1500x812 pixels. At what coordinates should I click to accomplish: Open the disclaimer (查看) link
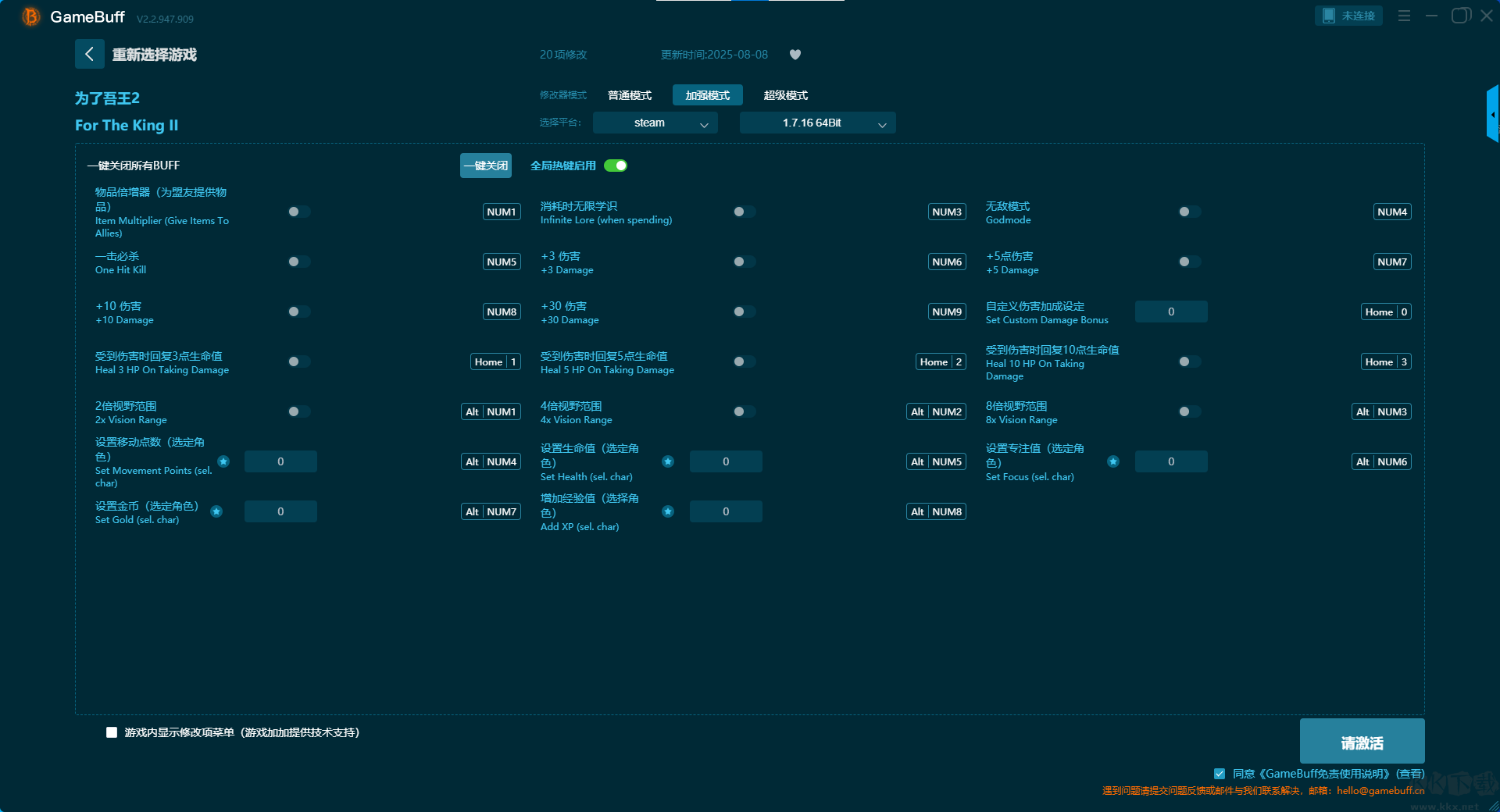pyautogui.click(x=1410, y=774)
